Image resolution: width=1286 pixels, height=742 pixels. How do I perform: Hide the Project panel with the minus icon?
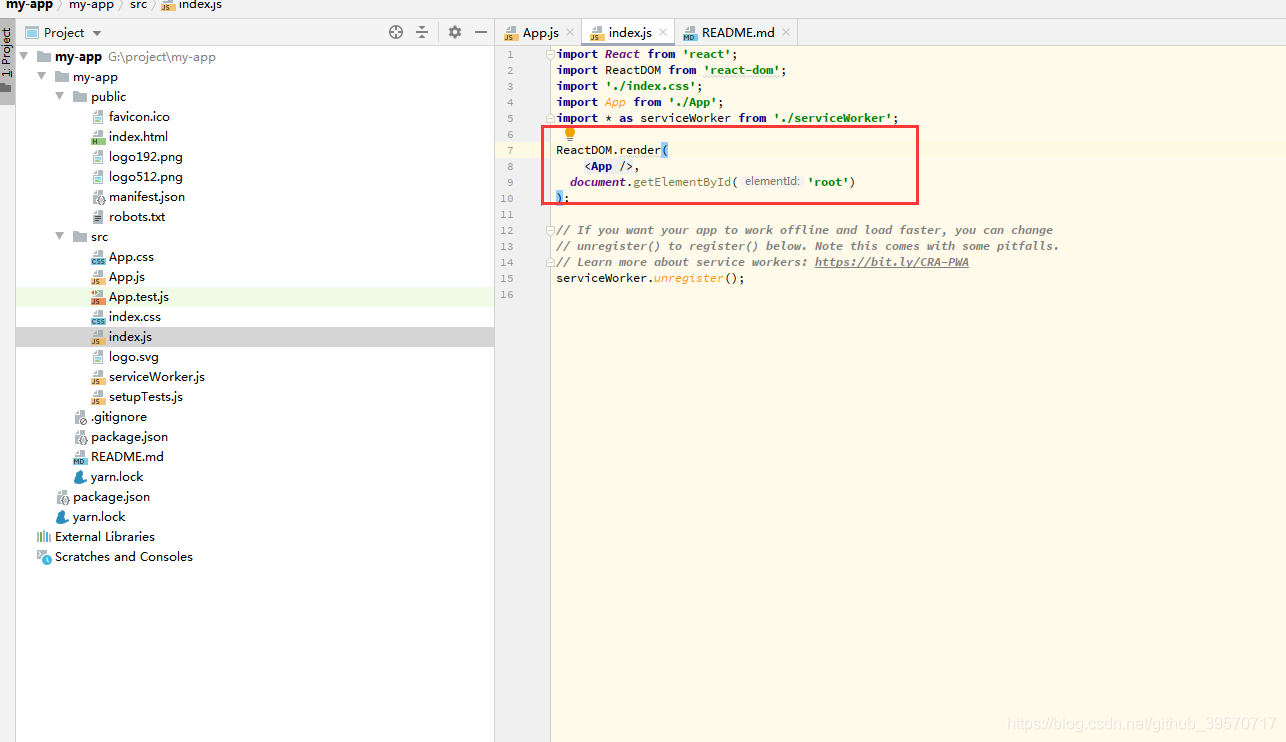pyautogui.click(x=479, y=32)
